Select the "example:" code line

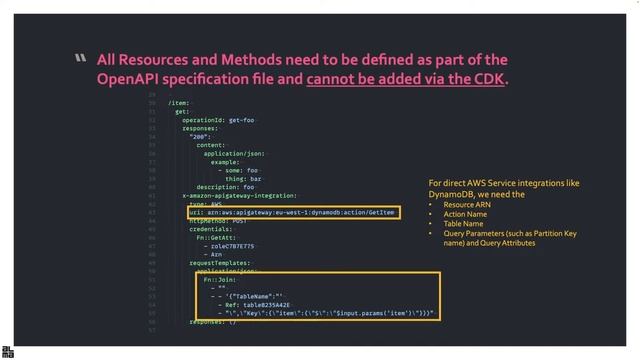coord(225,162)
